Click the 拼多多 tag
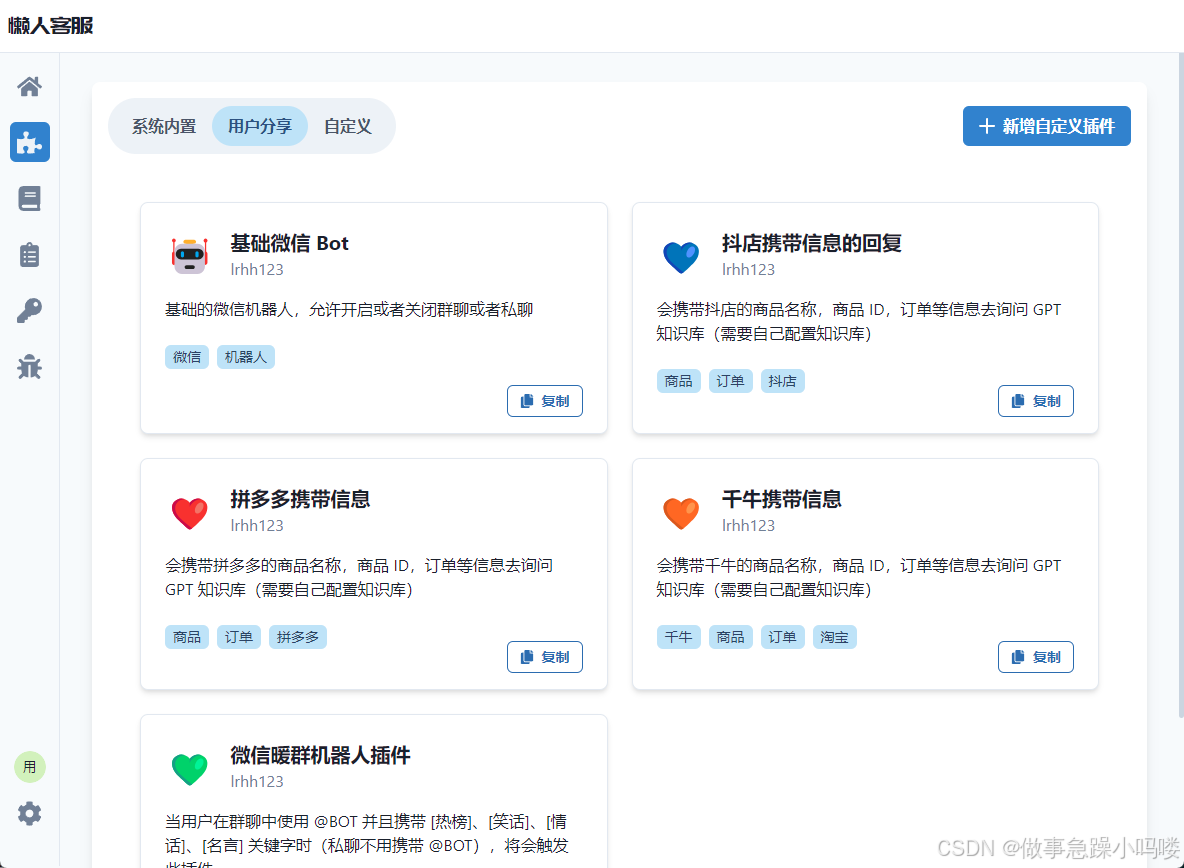Image resolution: width=1184 pixels, height=868 pixels. 298,637
